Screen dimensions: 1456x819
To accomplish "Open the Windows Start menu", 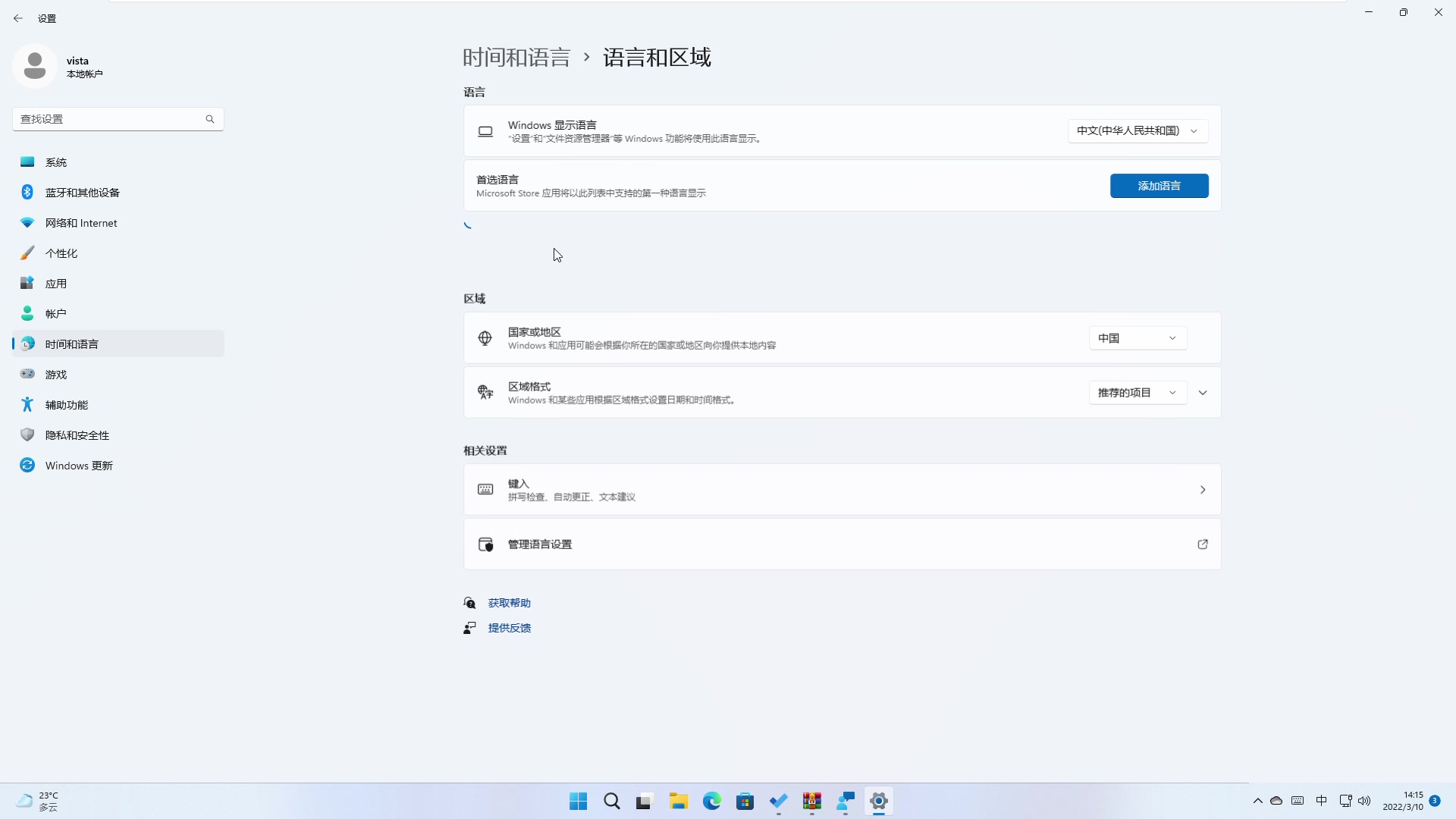I will pyautogui.click(x=579, y=802).
